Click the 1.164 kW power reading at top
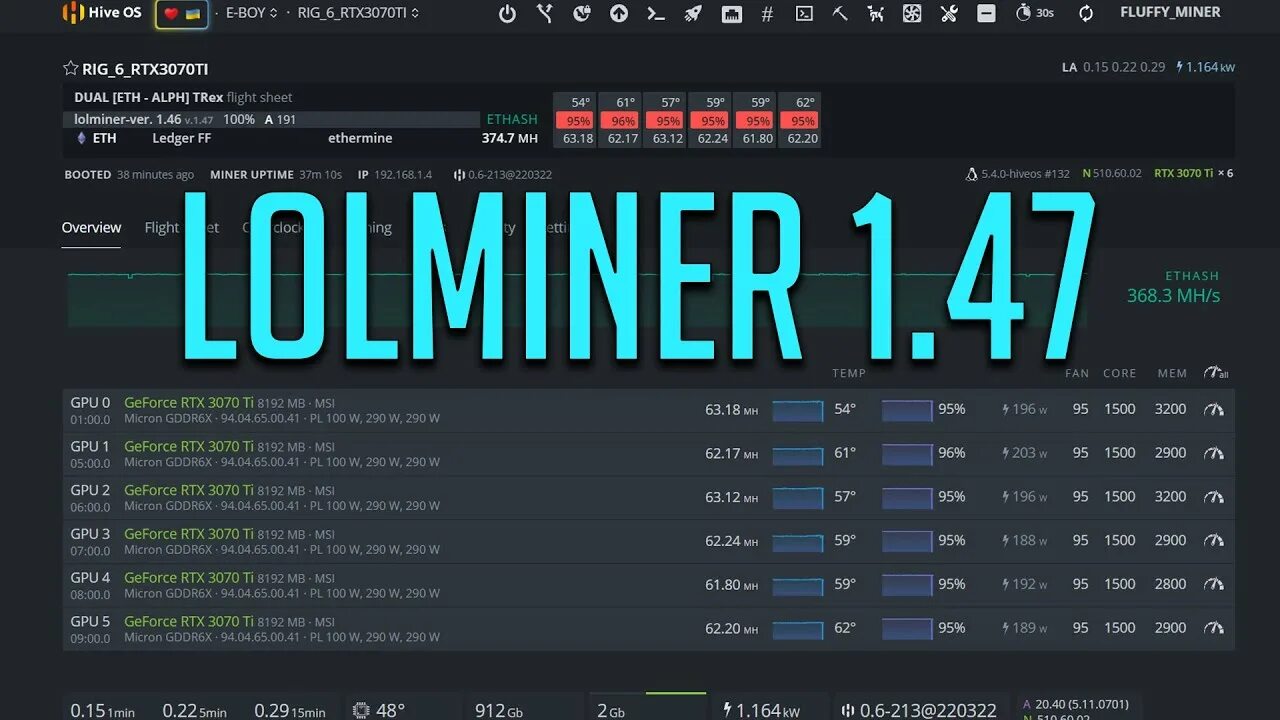1280x720 pixels. click(x=1205, y=67)
